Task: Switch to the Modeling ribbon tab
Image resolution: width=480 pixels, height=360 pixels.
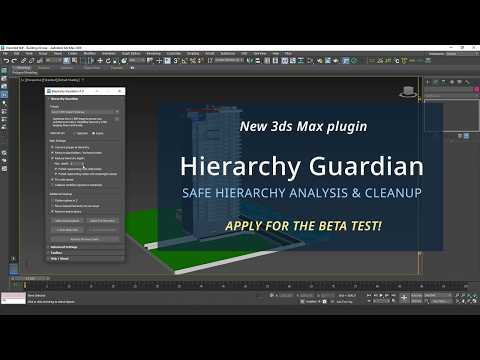Action: (23, 68)
